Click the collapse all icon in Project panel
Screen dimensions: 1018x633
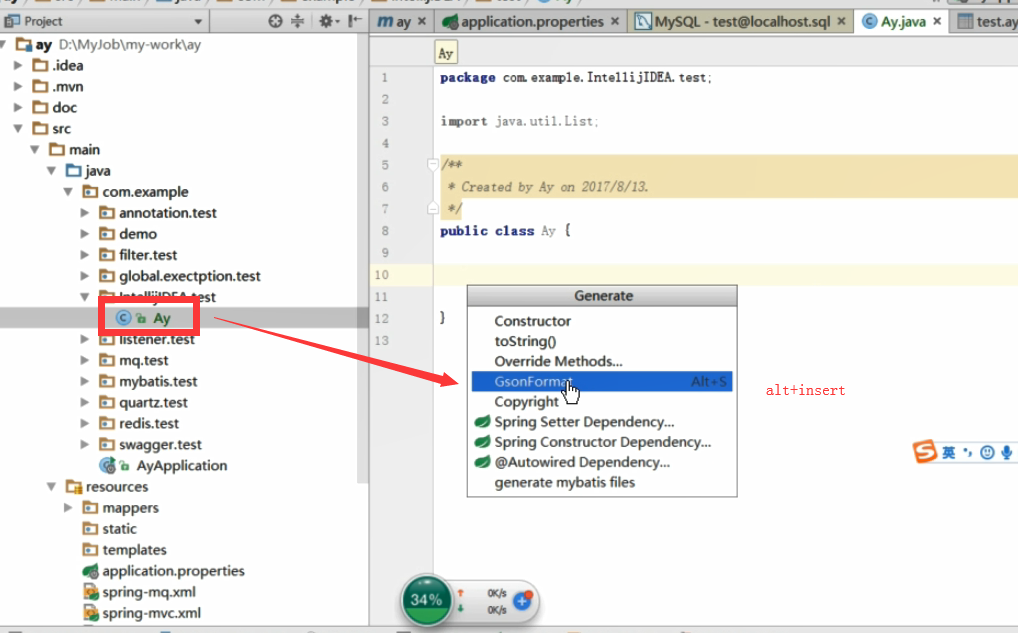[297, 21]
